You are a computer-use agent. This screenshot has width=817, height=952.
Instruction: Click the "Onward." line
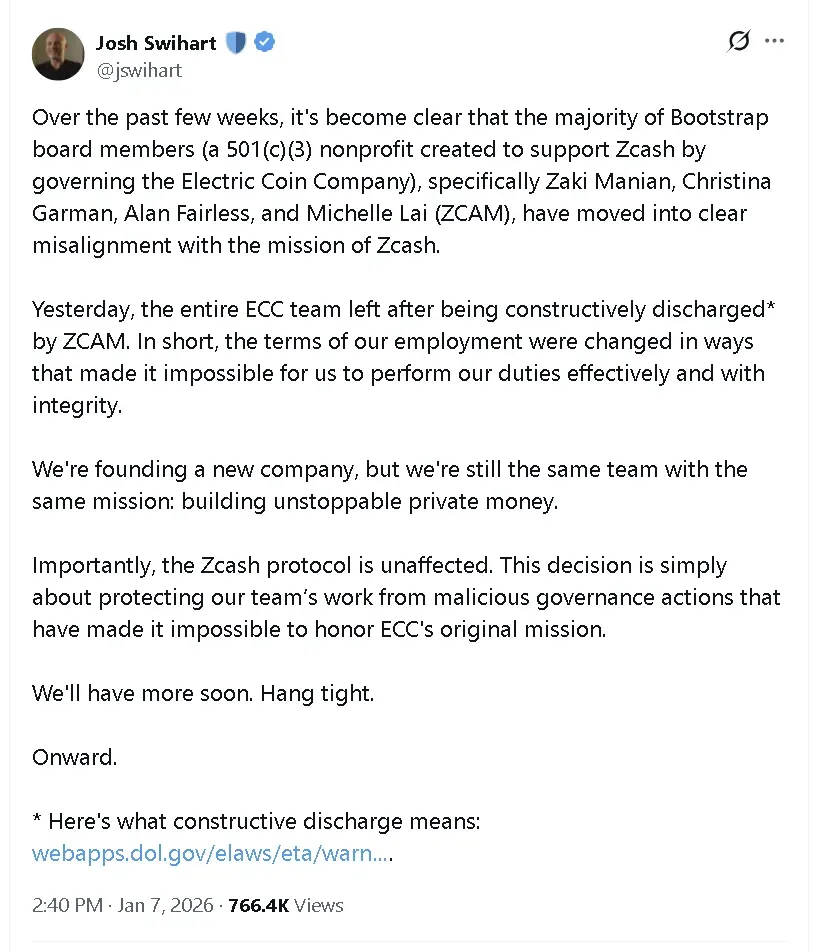[75, 757]
